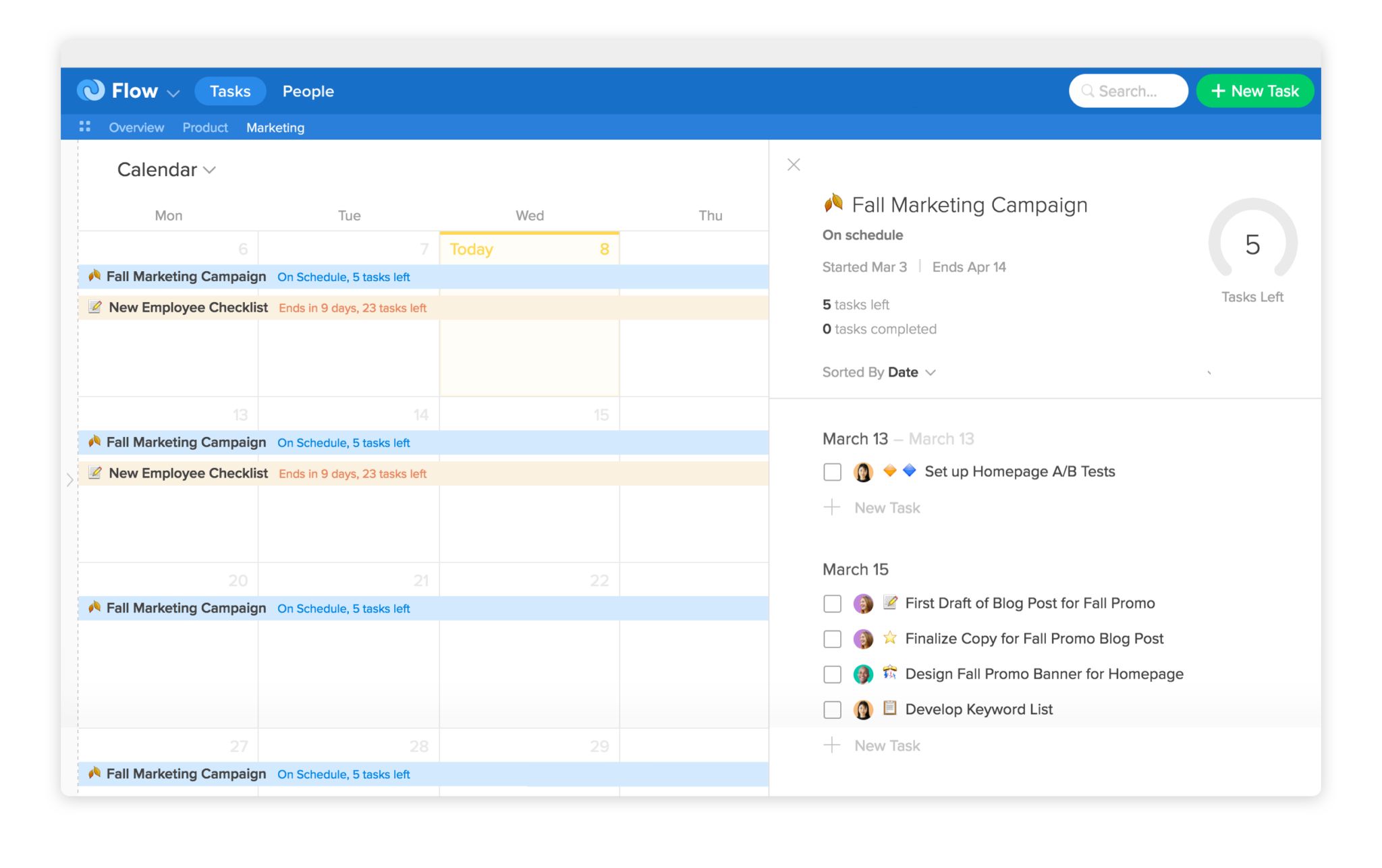Check off Develop Keyword List task

[832, 710]
